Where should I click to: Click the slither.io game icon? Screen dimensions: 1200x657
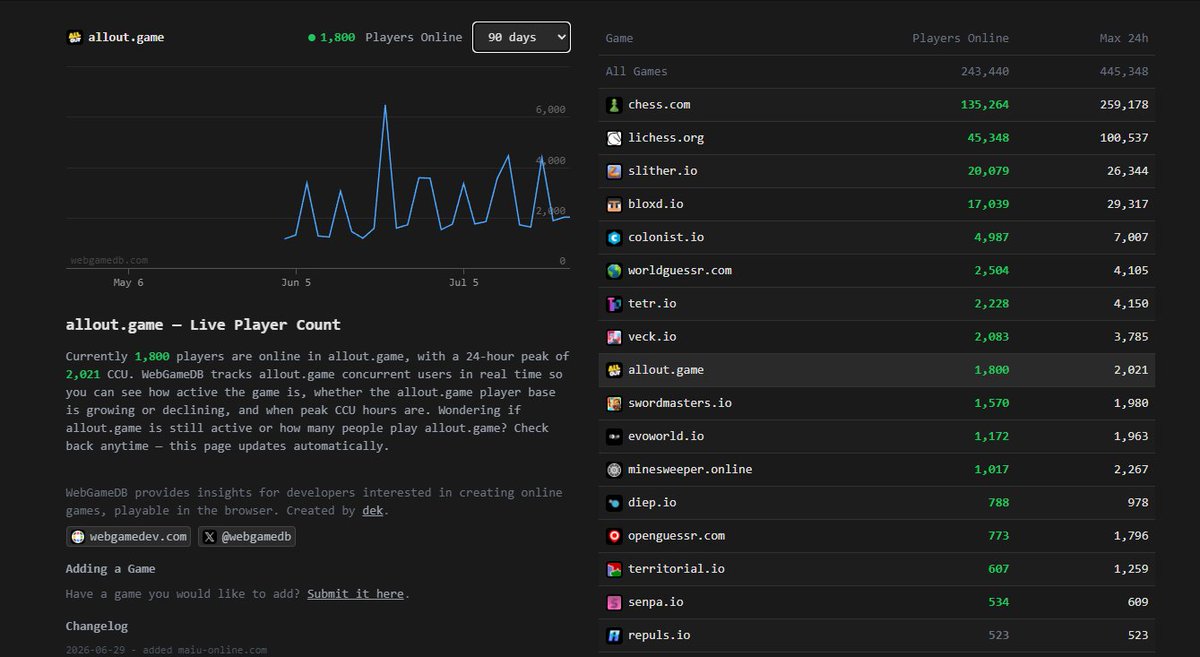pos(614,171)
